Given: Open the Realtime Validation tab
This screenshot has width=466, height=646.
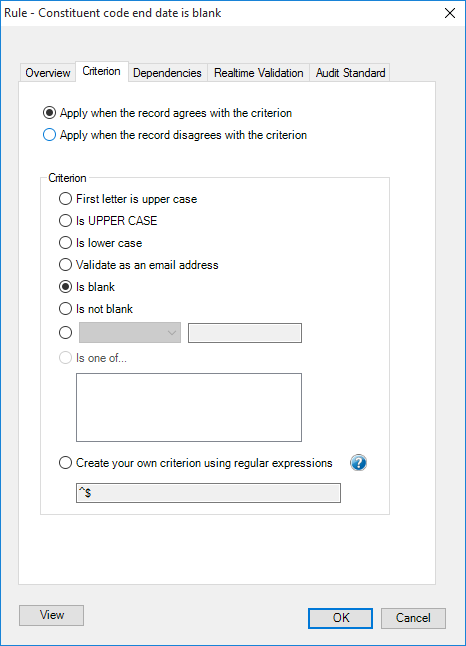Looking at the screenshot, I should click(x=259, y=73).
